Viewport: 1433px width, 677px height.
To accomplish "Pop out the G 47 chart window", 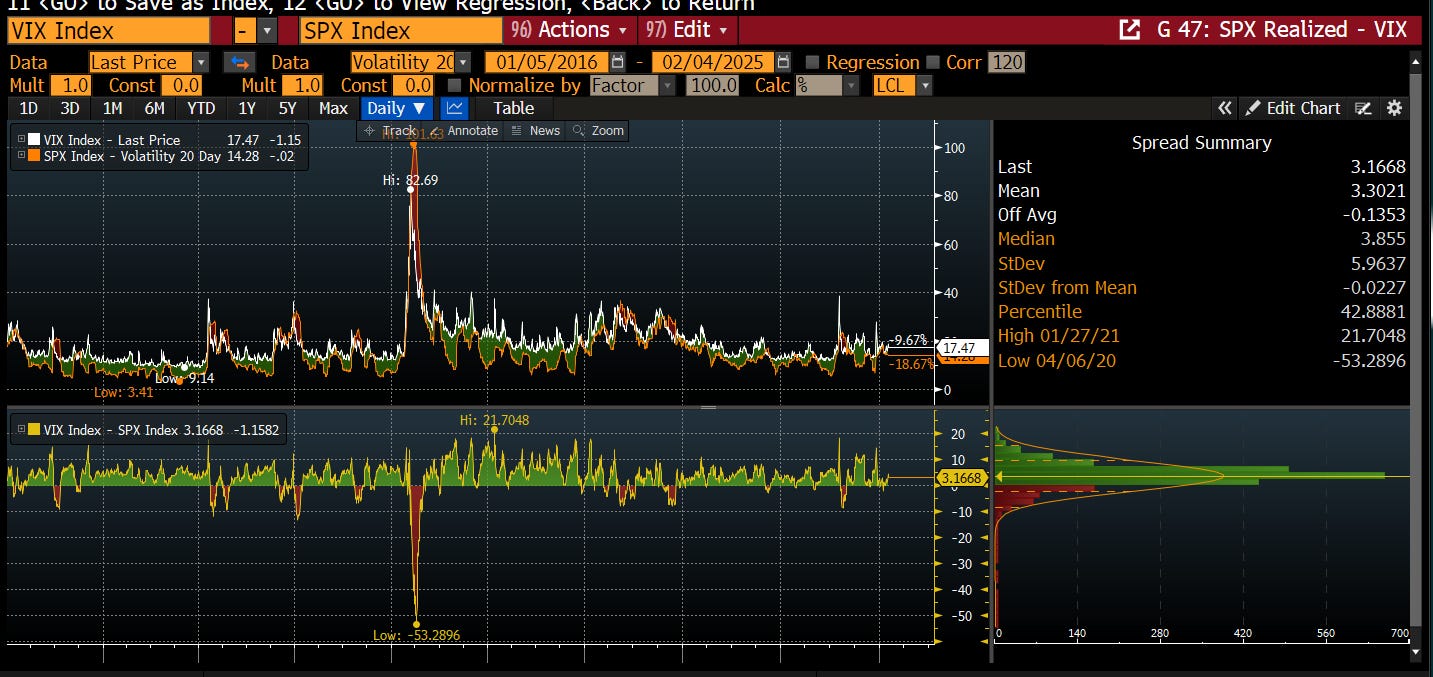I will 1129,29.
